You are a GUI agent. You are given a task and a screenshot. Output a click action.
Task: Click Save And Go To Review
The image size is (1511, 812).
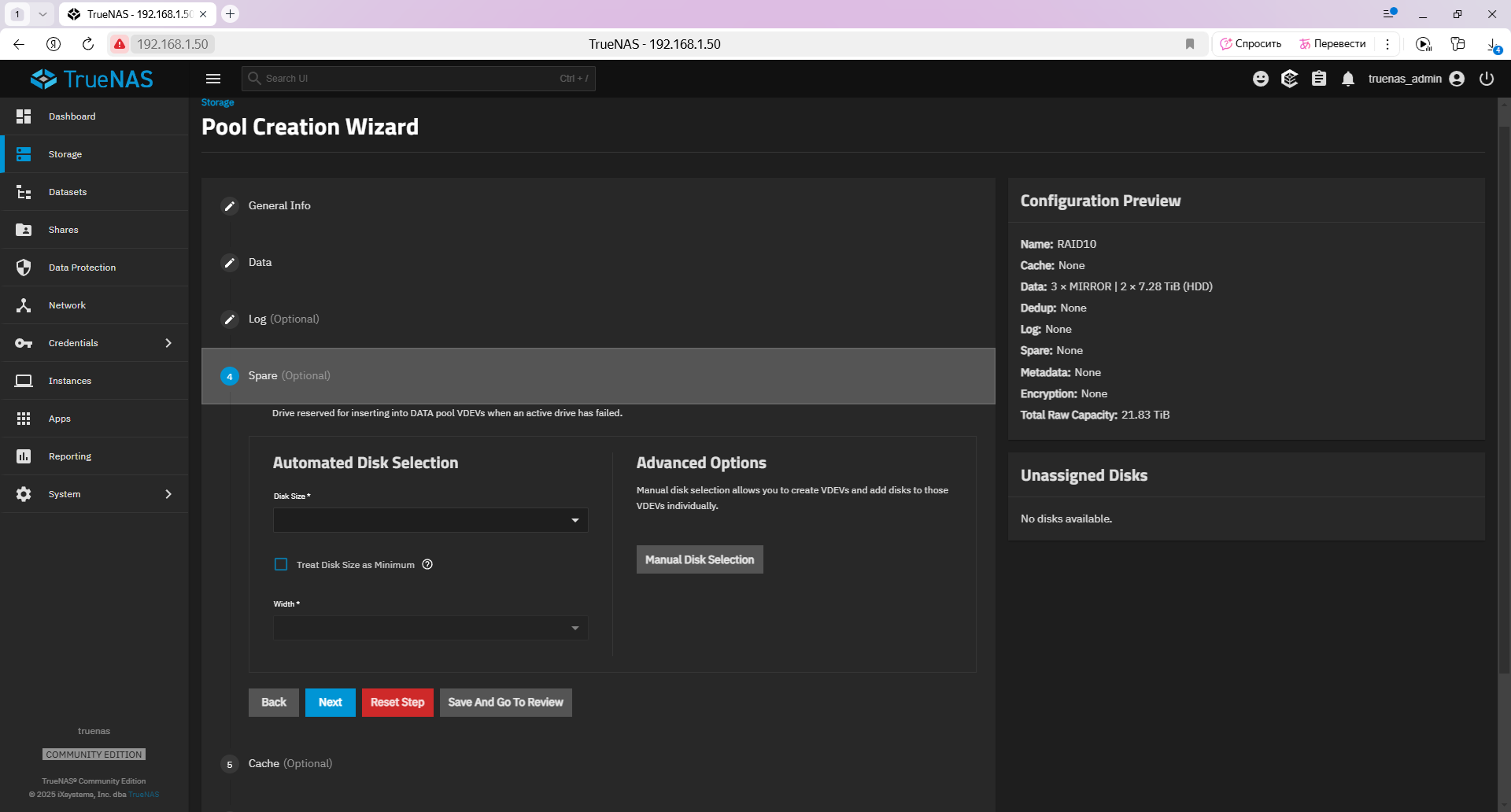506,703
